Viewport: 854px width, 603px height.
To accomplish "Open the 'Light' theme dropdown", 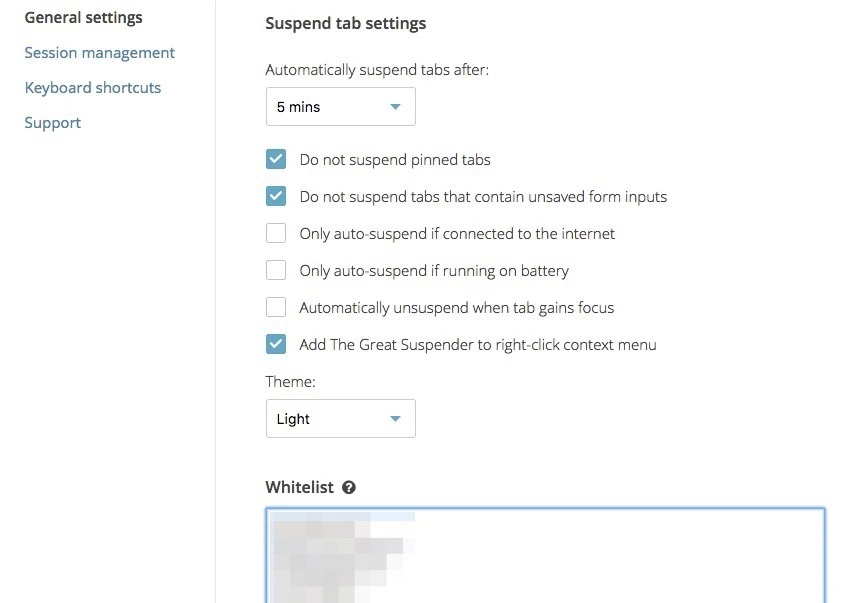I will coord(340,419).
